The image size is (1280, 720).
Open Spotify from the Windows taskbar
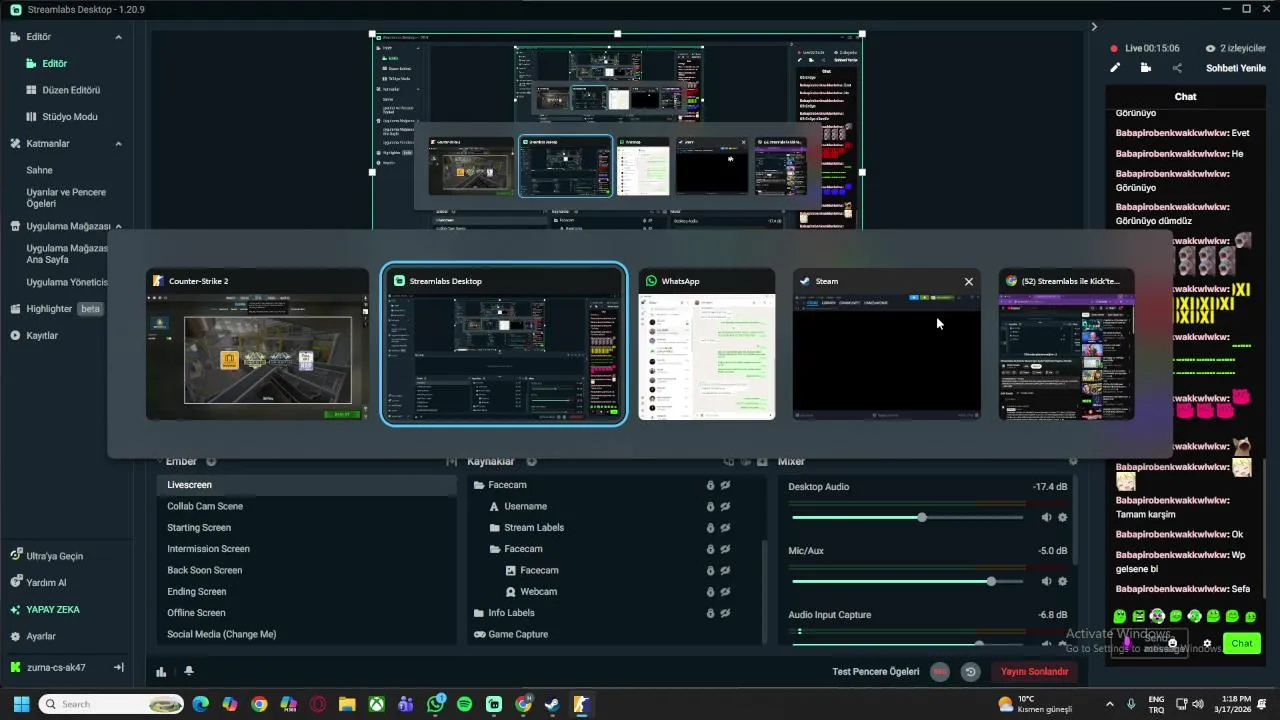(464, 704)
